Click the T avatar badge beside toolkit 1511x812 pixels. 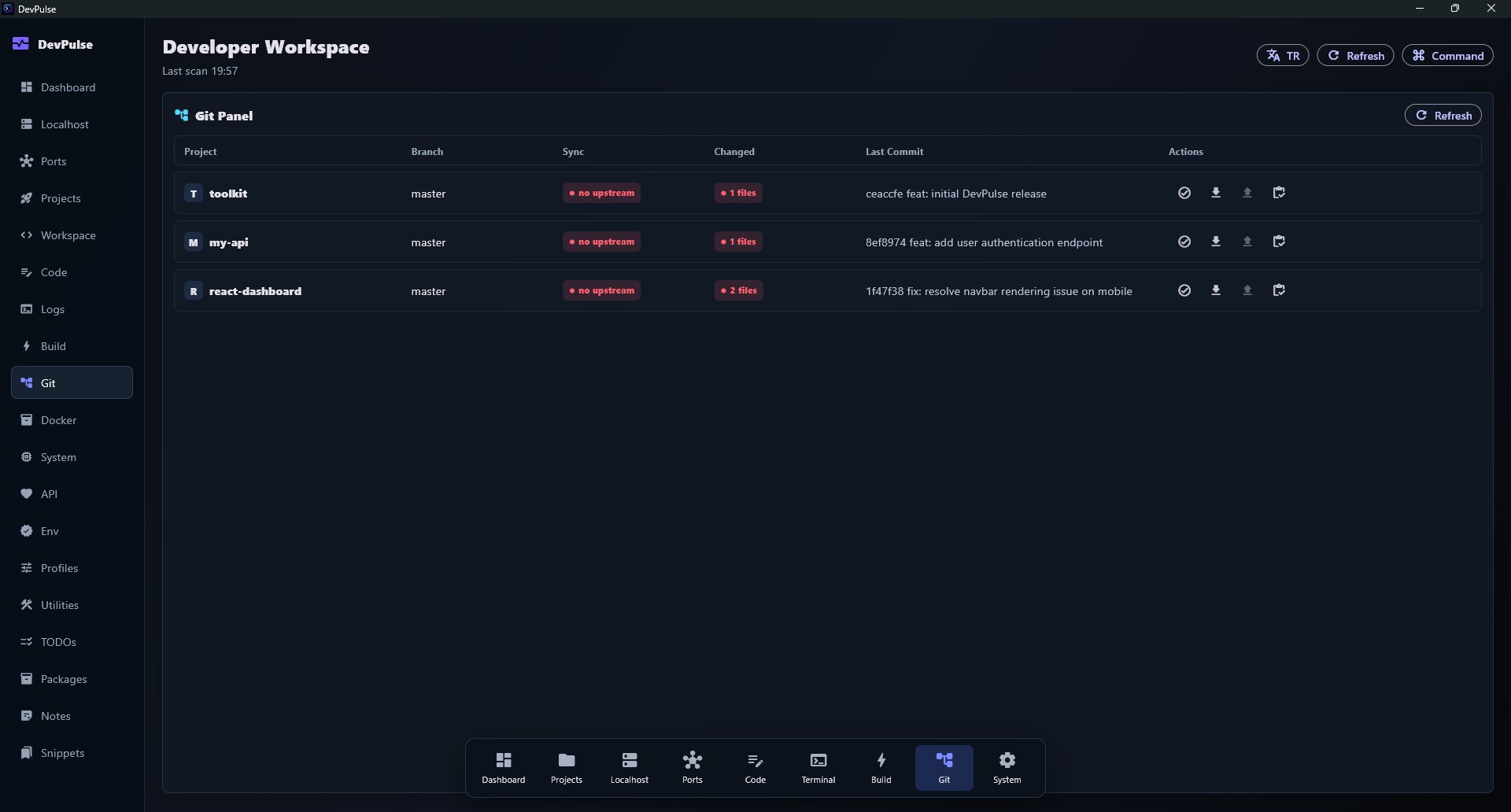pos(194,194)
